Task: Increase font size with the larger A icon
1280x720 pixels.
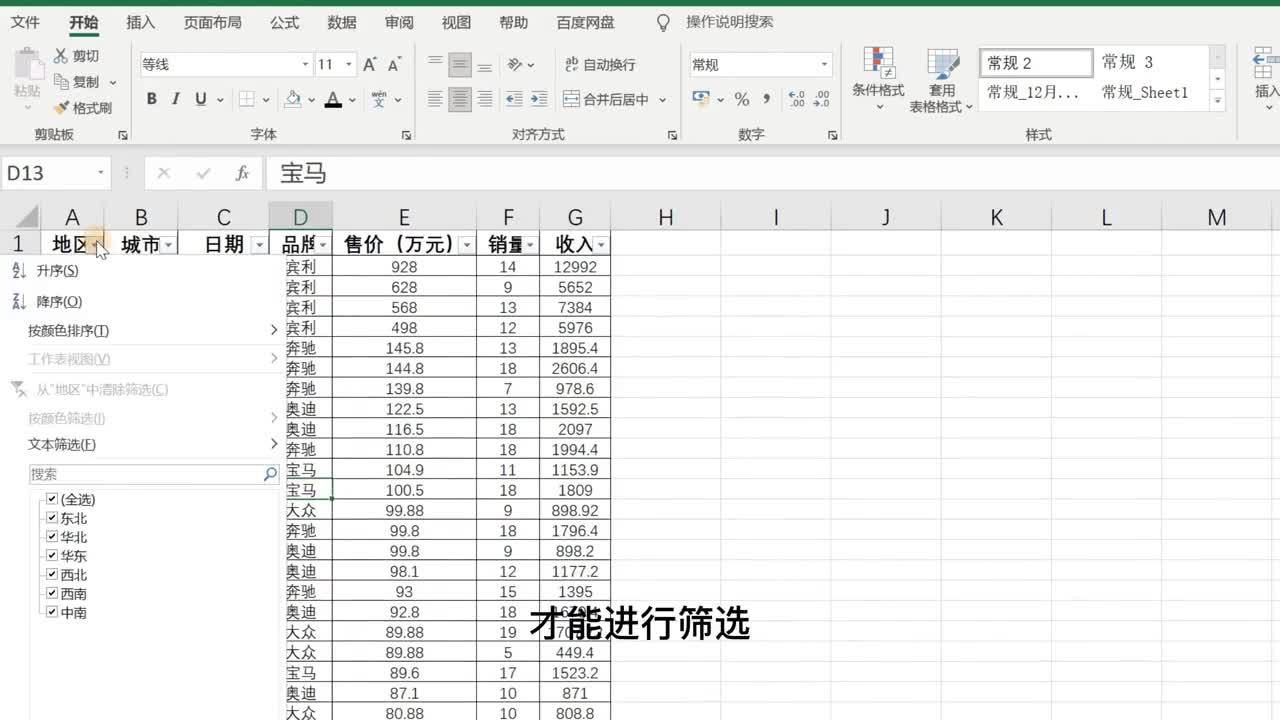Action: point(370,65)
